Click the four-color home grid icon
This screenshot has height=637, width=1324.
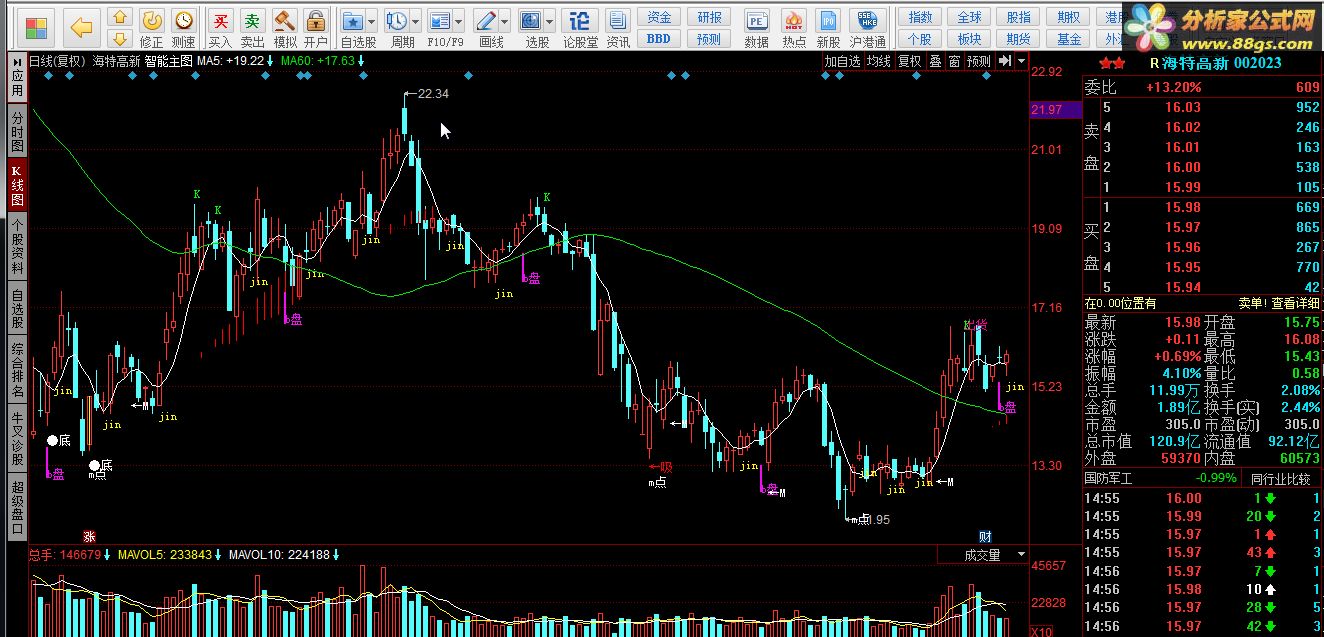click(37, 27)
